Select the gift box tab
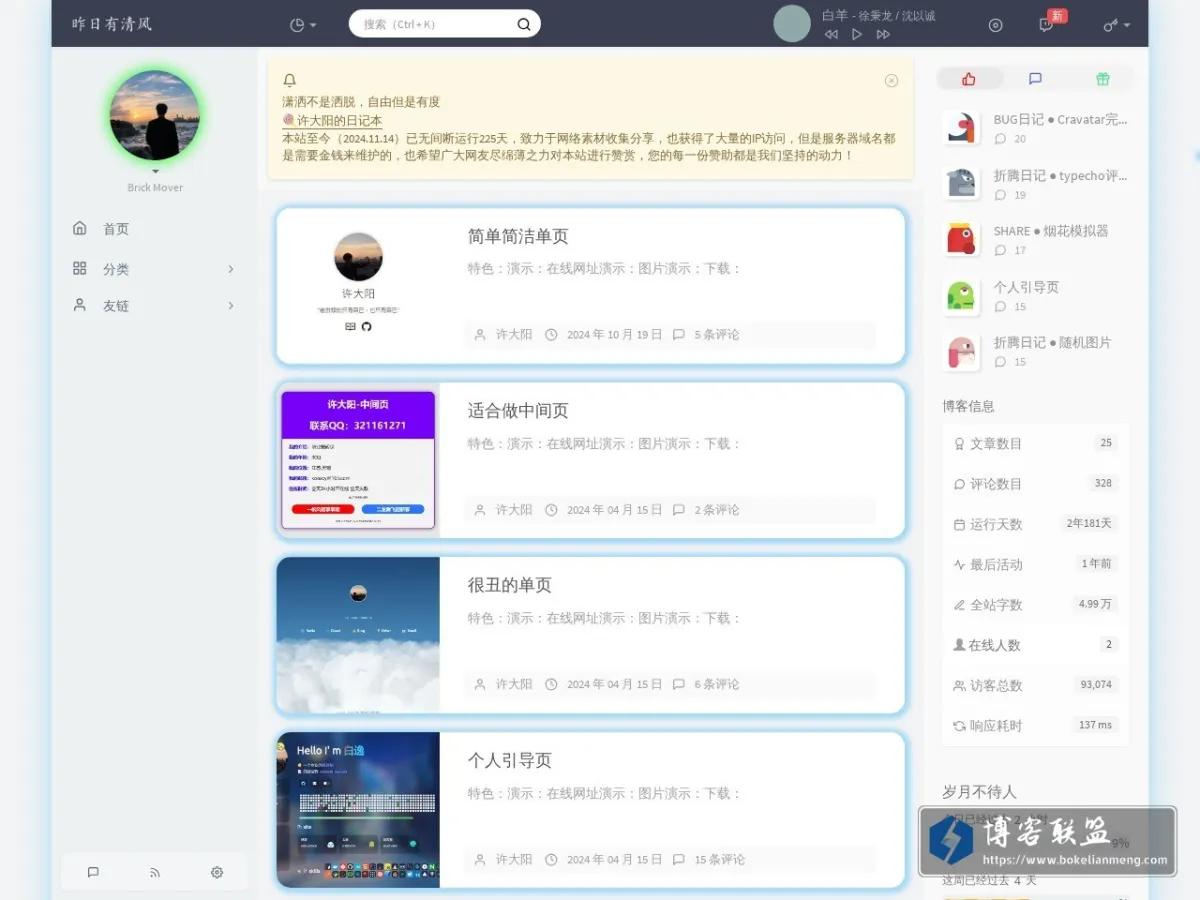This screenshot has height=900, width=1200. click(1102, 79)
